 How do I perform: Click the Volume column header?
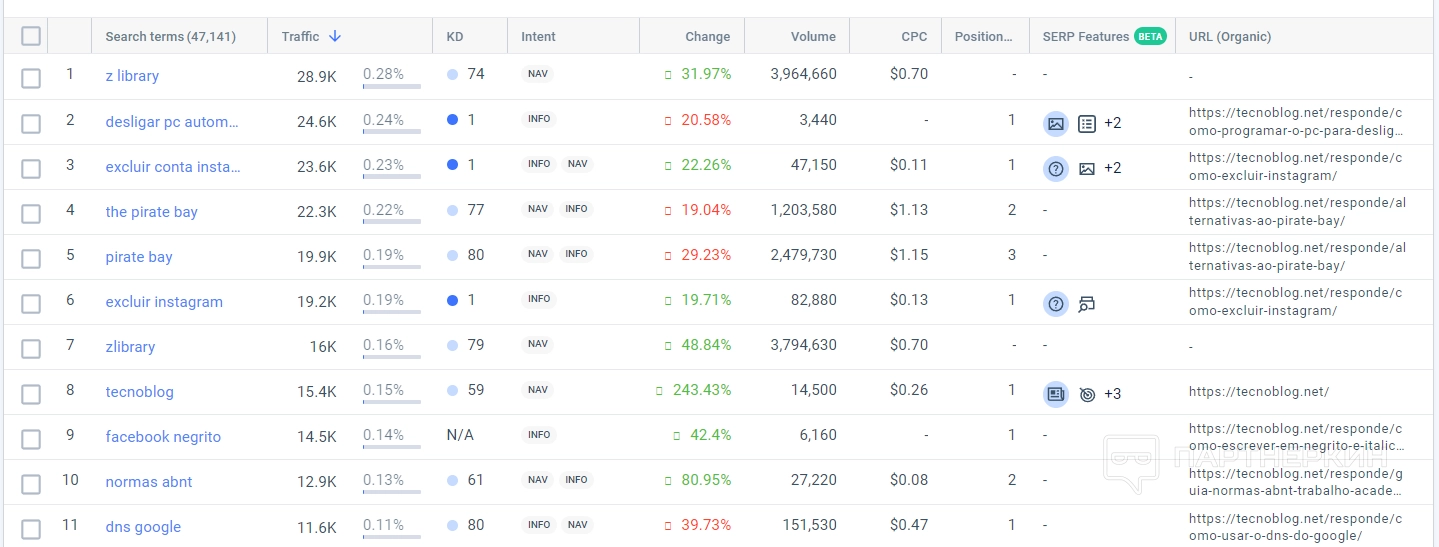(x=813, y=36)
